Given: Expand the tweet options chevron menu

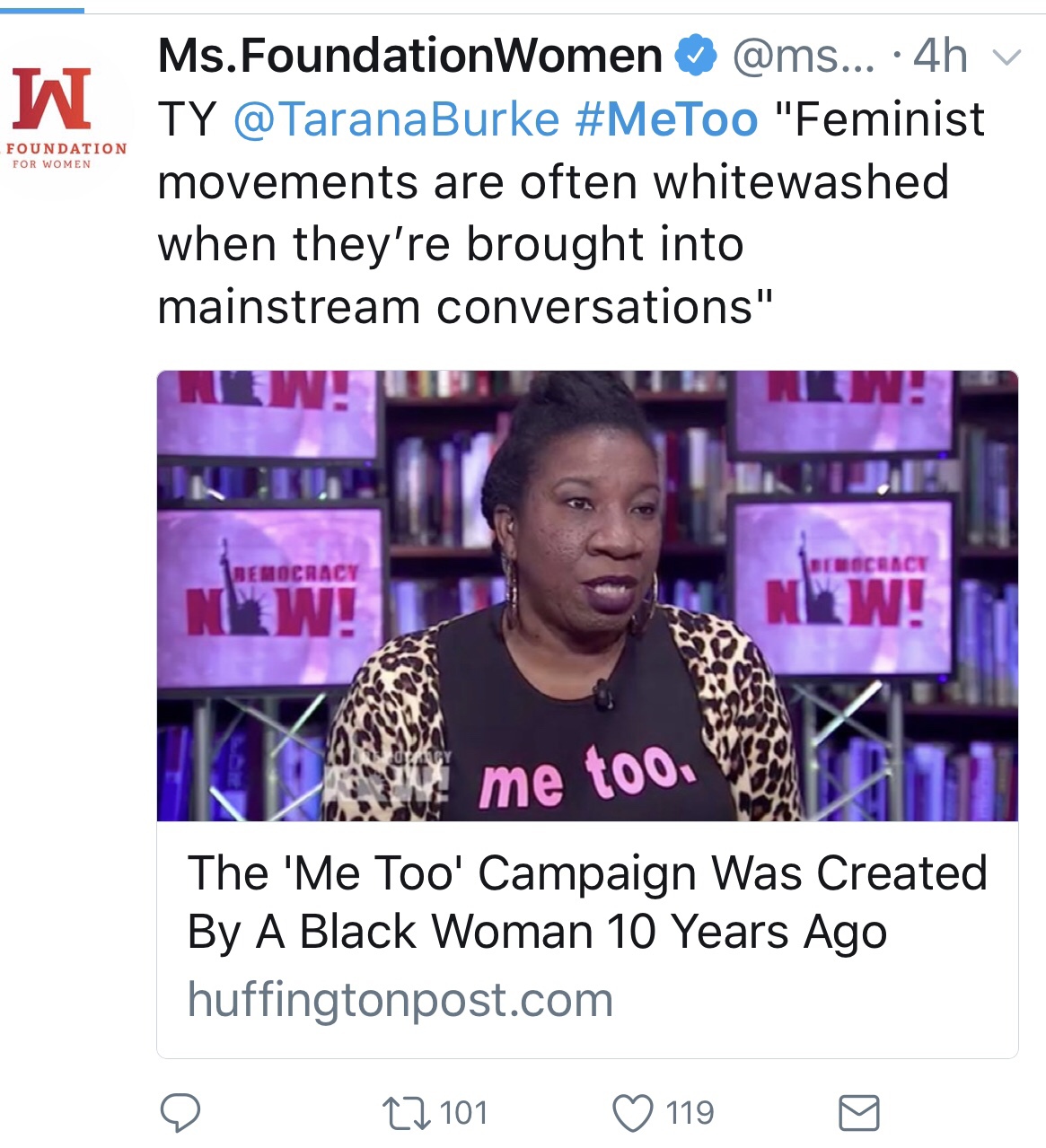Looking at the screenshot, I should (x=1007, y=58).
